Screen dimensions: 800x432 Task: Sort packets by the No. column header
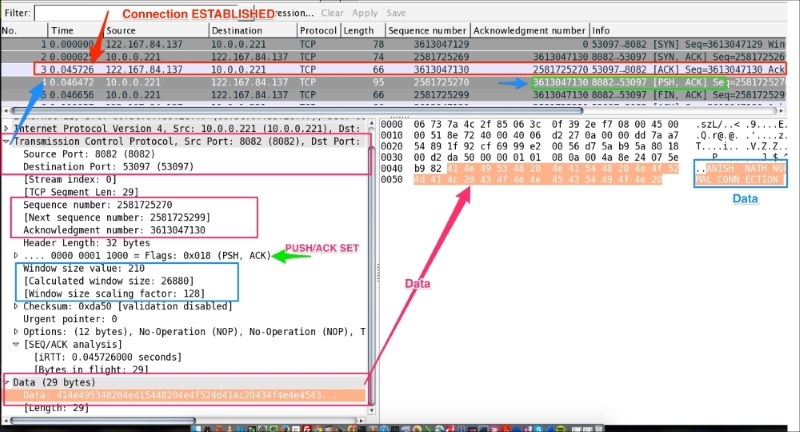(24, 31)
